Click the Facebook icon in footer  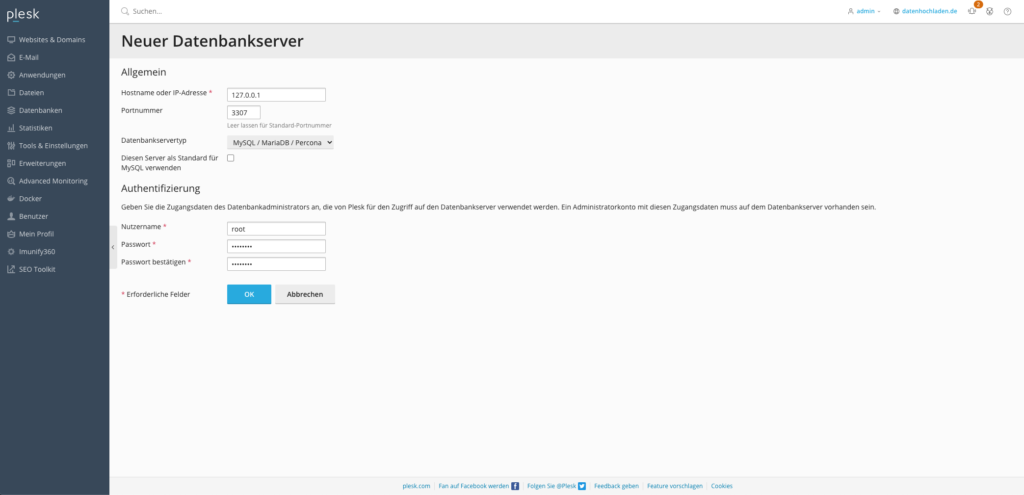coord(515,486)
